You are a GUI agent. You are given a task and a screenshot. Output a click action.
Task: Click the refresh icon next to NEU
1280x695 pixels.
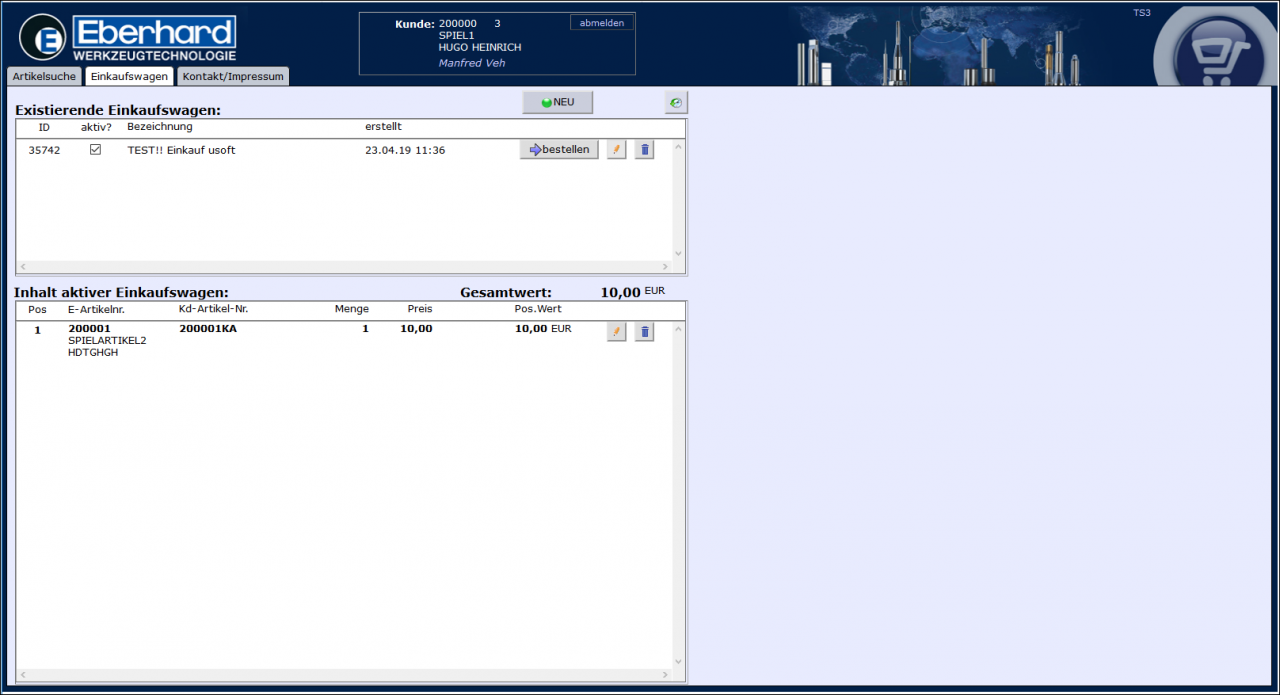click(x=676, y=103)
